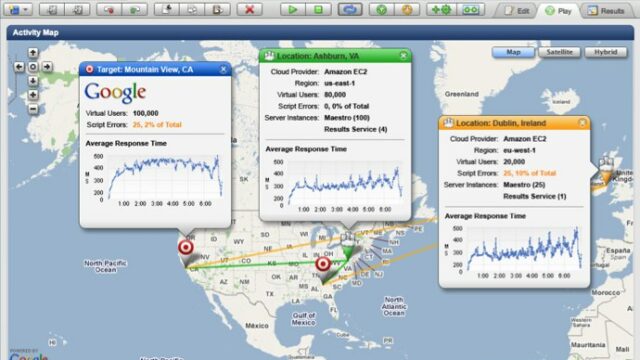Open the first toolbar button's dropdown arrow
Image resolution: width=640 pixels, height=360 pixels.
pos(26,9)
